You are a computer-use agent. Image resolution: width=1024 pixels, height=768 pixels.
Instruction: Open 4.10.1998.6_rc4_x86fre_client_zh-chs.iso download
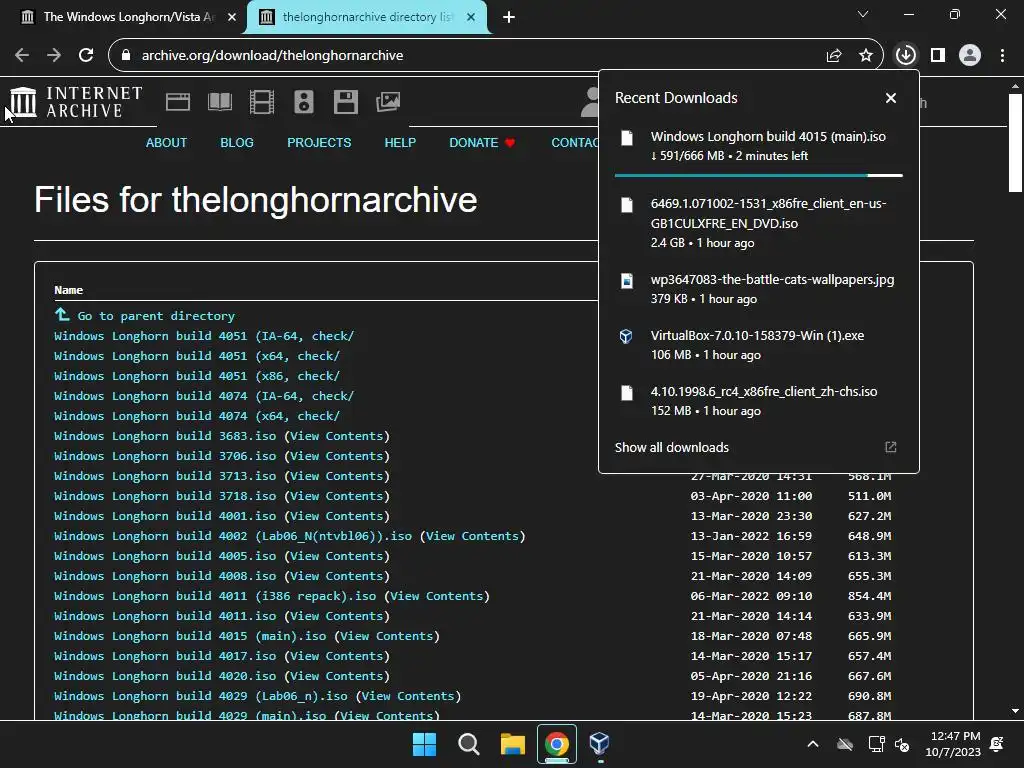pos(758,401)
